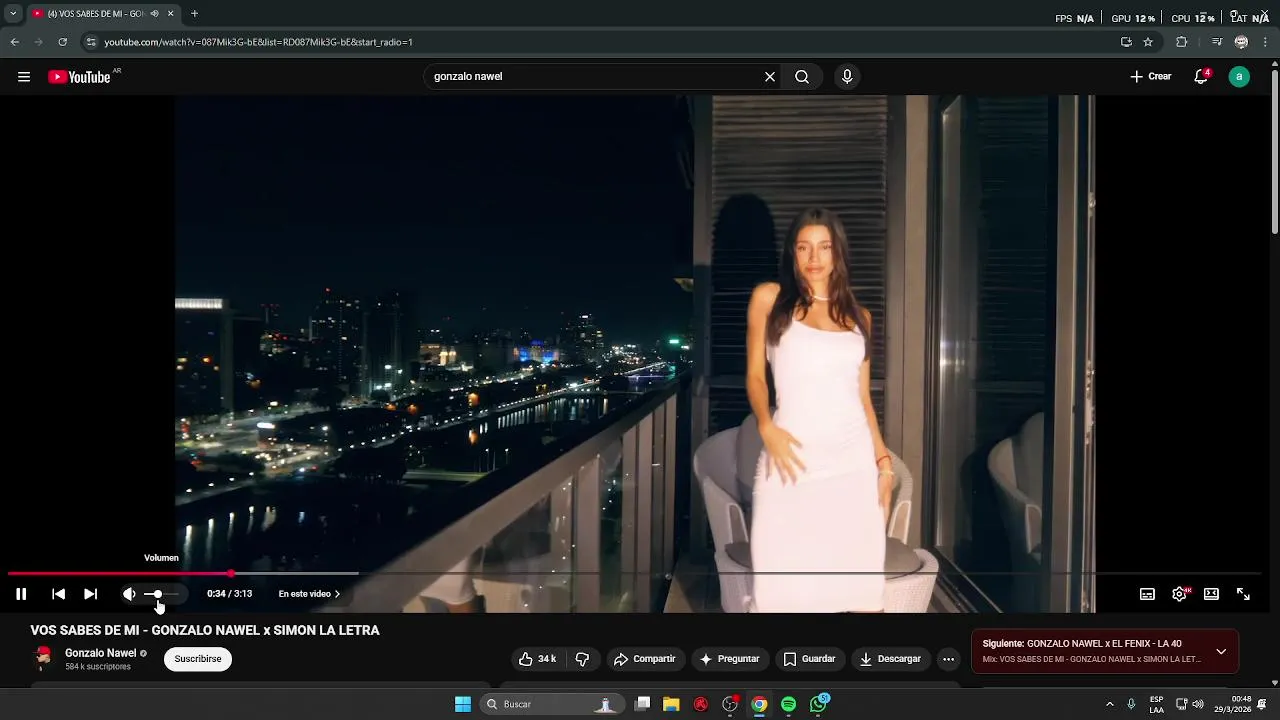This screenshot has height=720, width=1280.
Task: Open the tab search dropdown arrow
Action: click(x=12, y=14)
